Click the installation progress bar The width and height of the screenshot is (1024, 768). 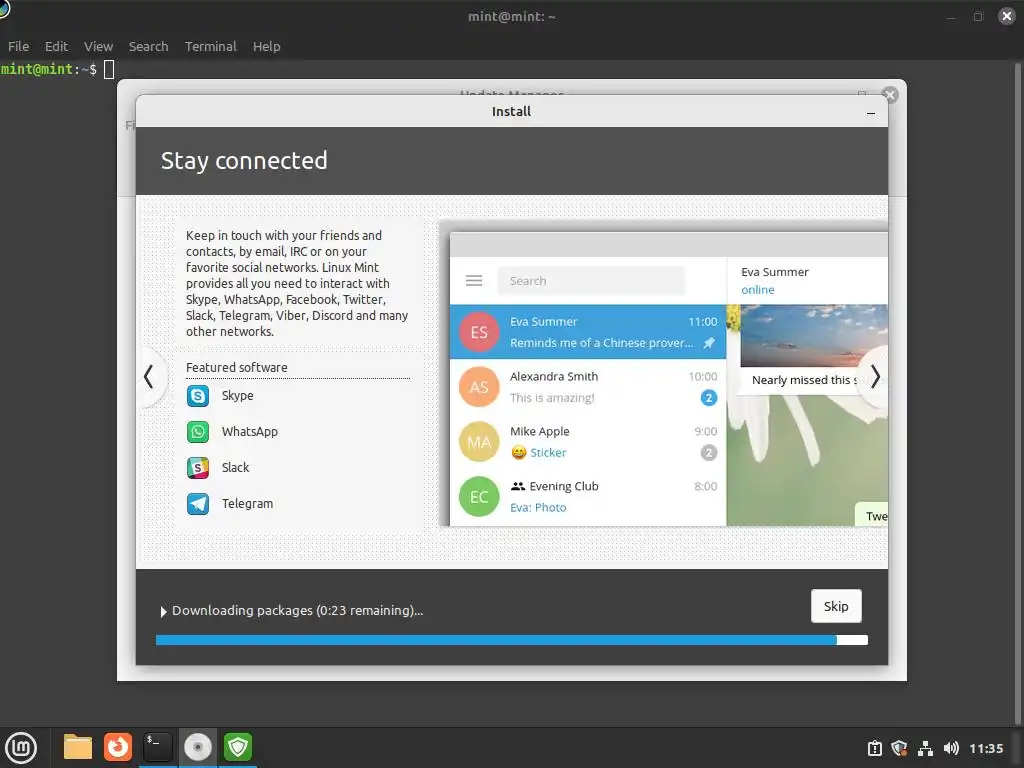click(x=512, y=640)
